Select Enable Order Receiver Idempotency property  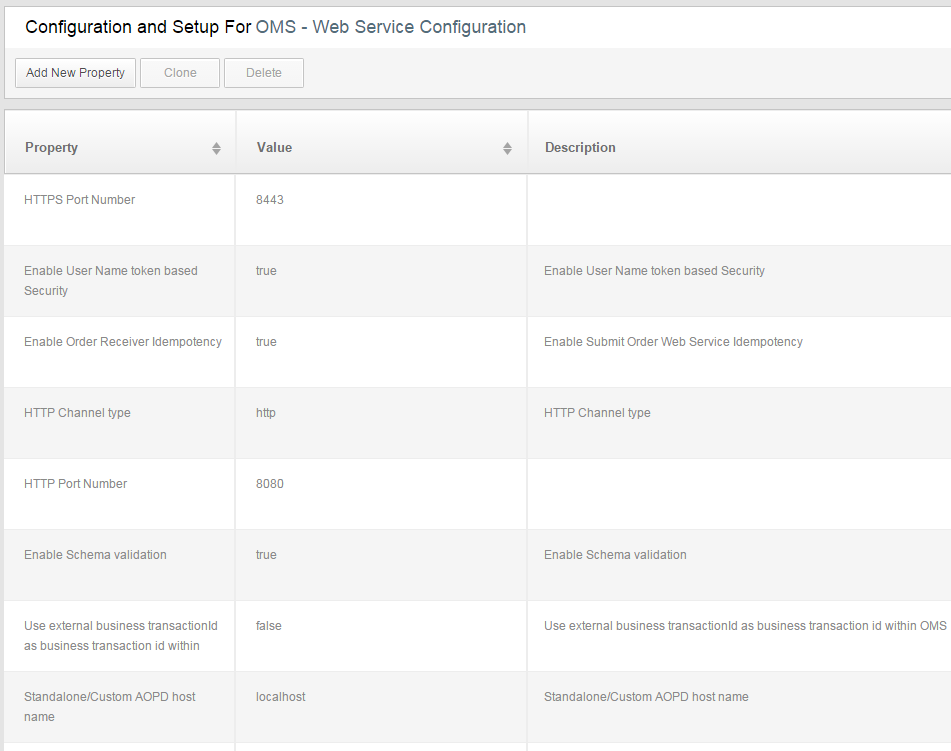pyautogui.click(x=123, y=342)
